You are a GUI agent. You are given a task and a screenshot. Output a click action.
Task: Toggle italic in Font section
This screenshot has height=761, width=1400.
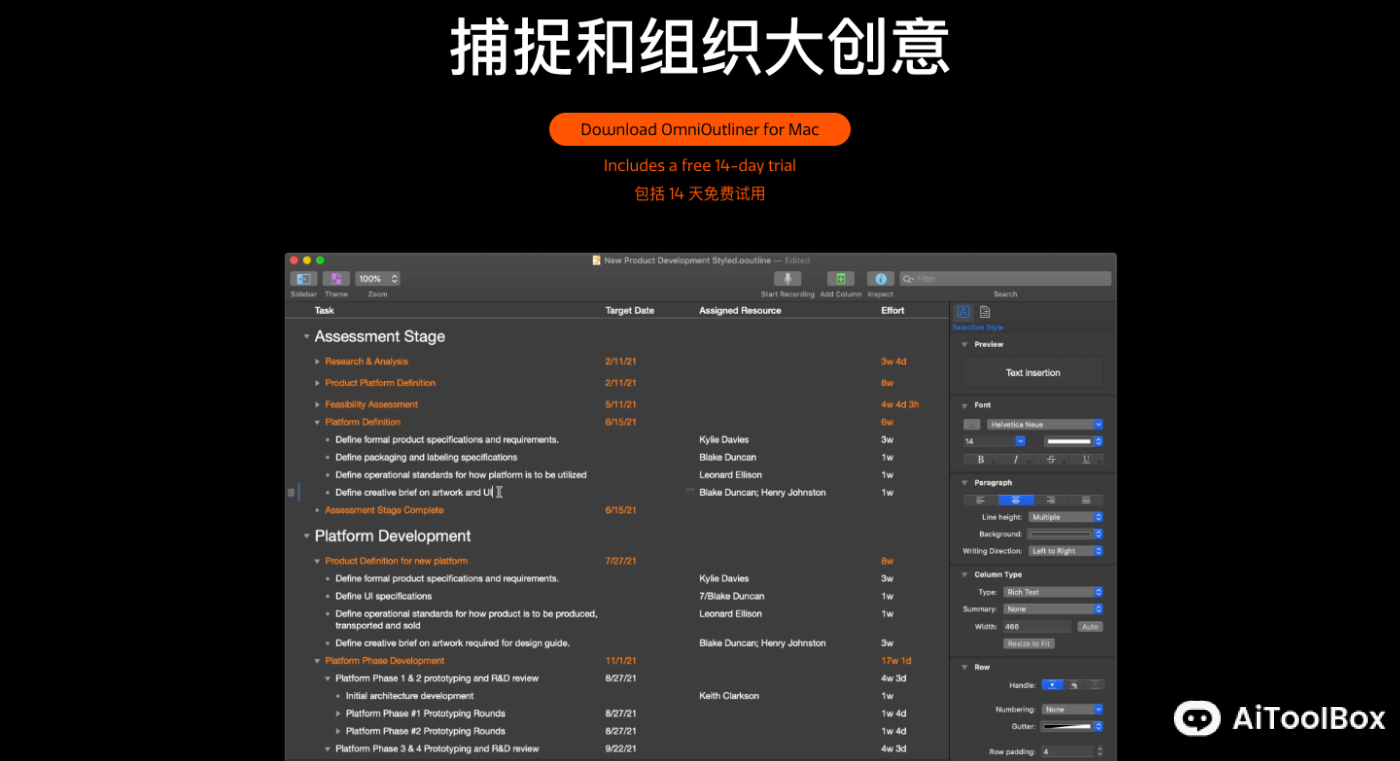click(x=1015, y=460)
